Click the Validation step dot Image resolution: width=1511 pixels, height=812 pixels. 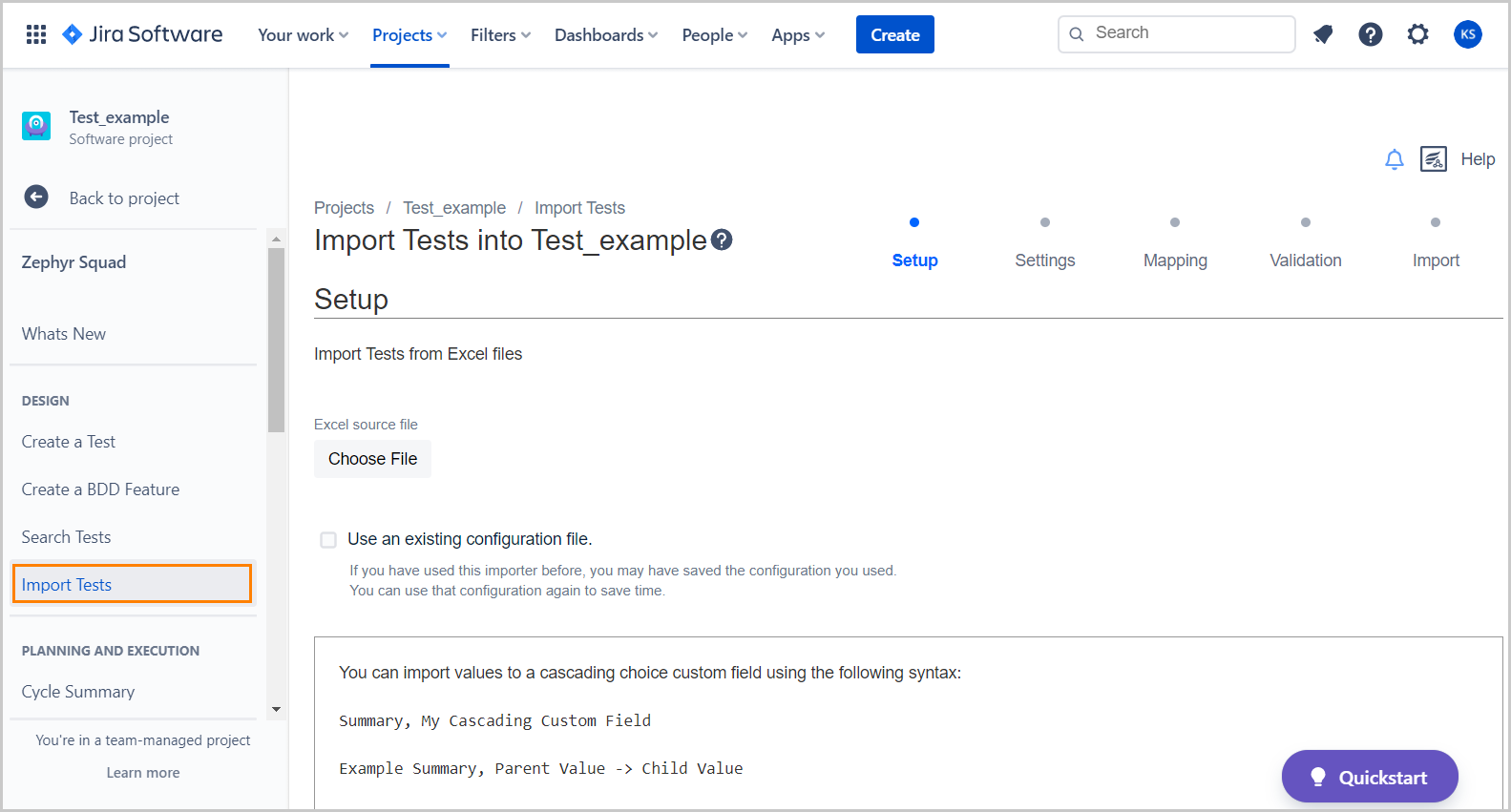pyautogui.click(x=1306, y=222)
